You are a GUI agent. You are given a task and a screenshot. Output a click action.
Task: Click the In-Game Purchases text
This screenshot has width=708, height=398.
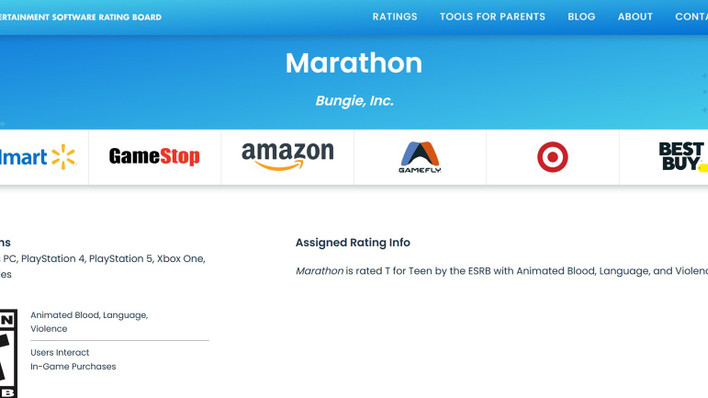click(73, 366)
